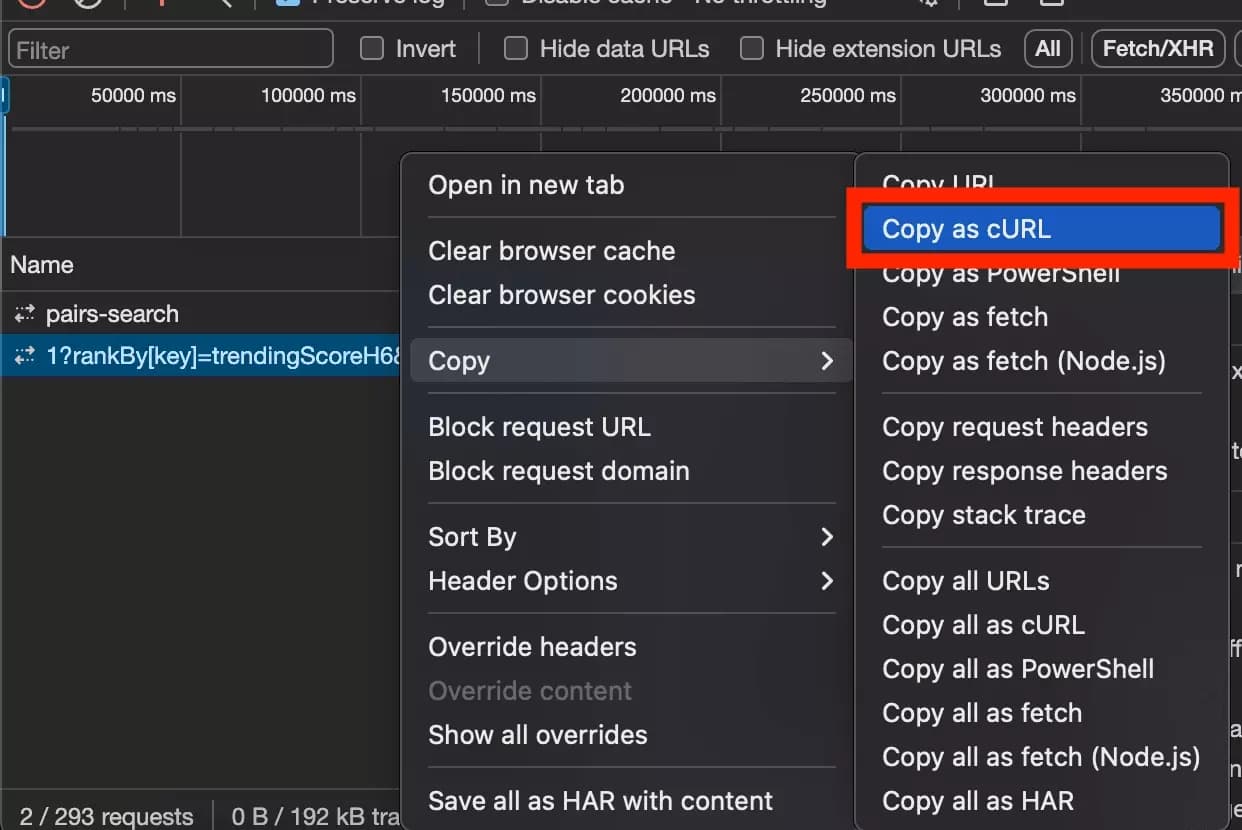Click the pairs-search request waterfall icon

coord(24,313)
